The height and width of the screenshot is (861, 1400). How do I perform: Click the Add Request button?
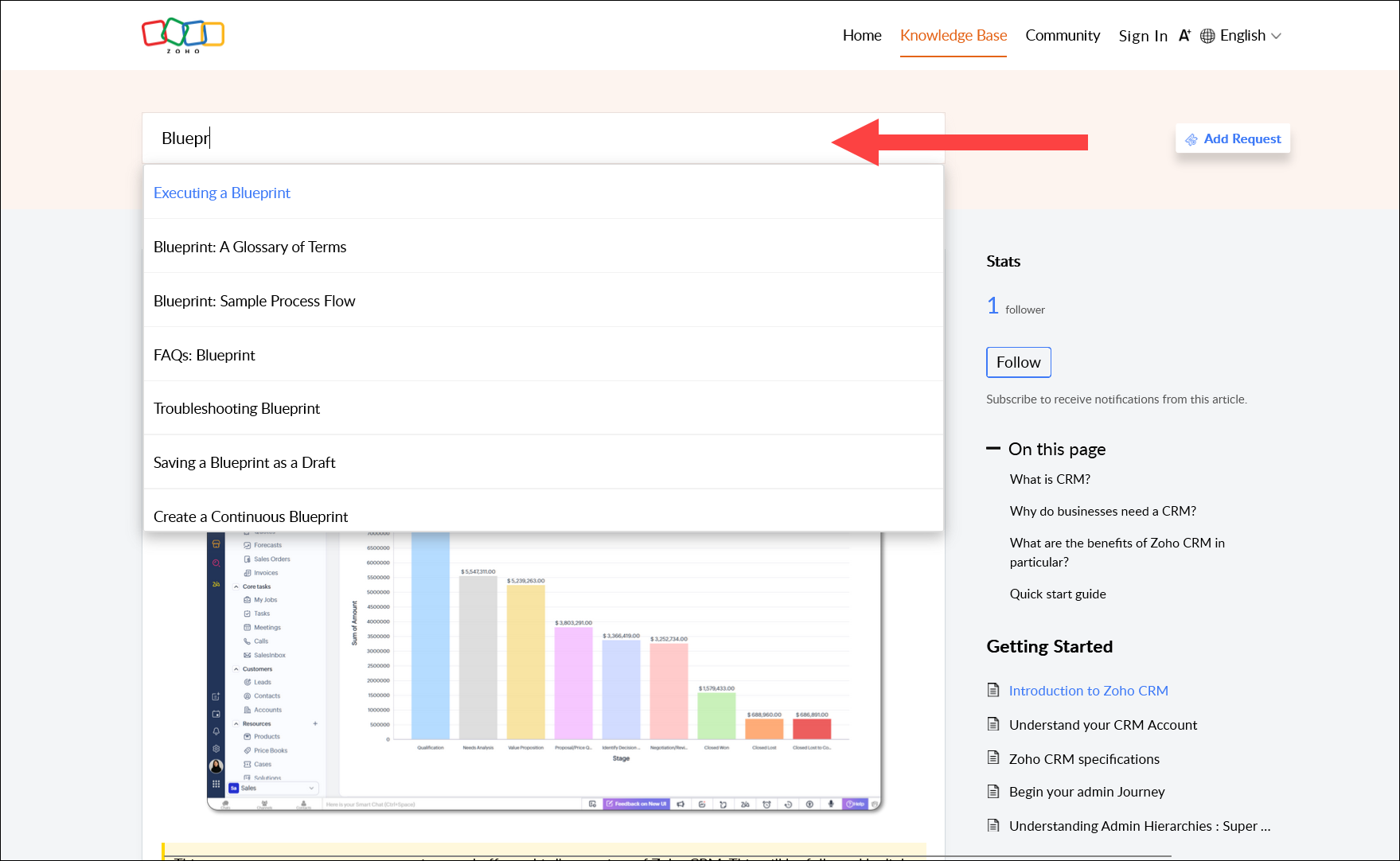point(1233,138)
